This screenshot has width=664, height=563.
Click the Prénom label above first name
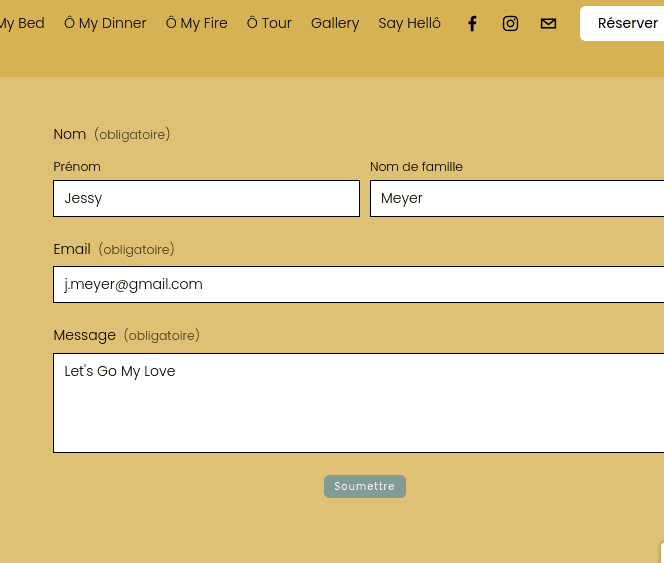pos(77,167)
